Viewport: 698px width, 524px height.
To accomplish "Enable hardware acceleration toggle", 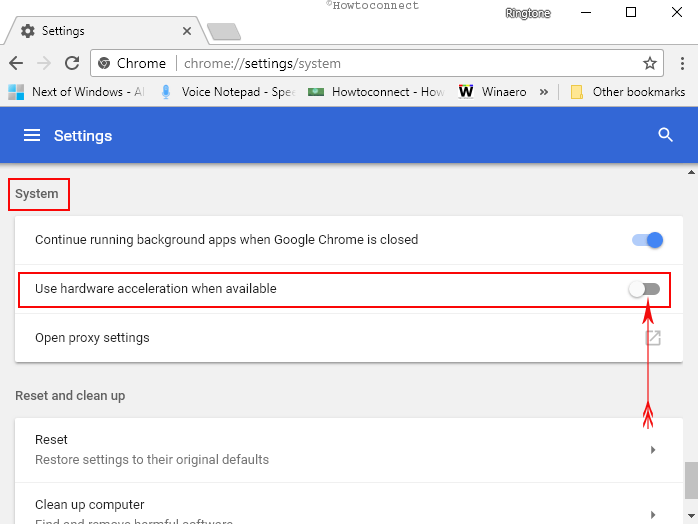I will 644,289.
